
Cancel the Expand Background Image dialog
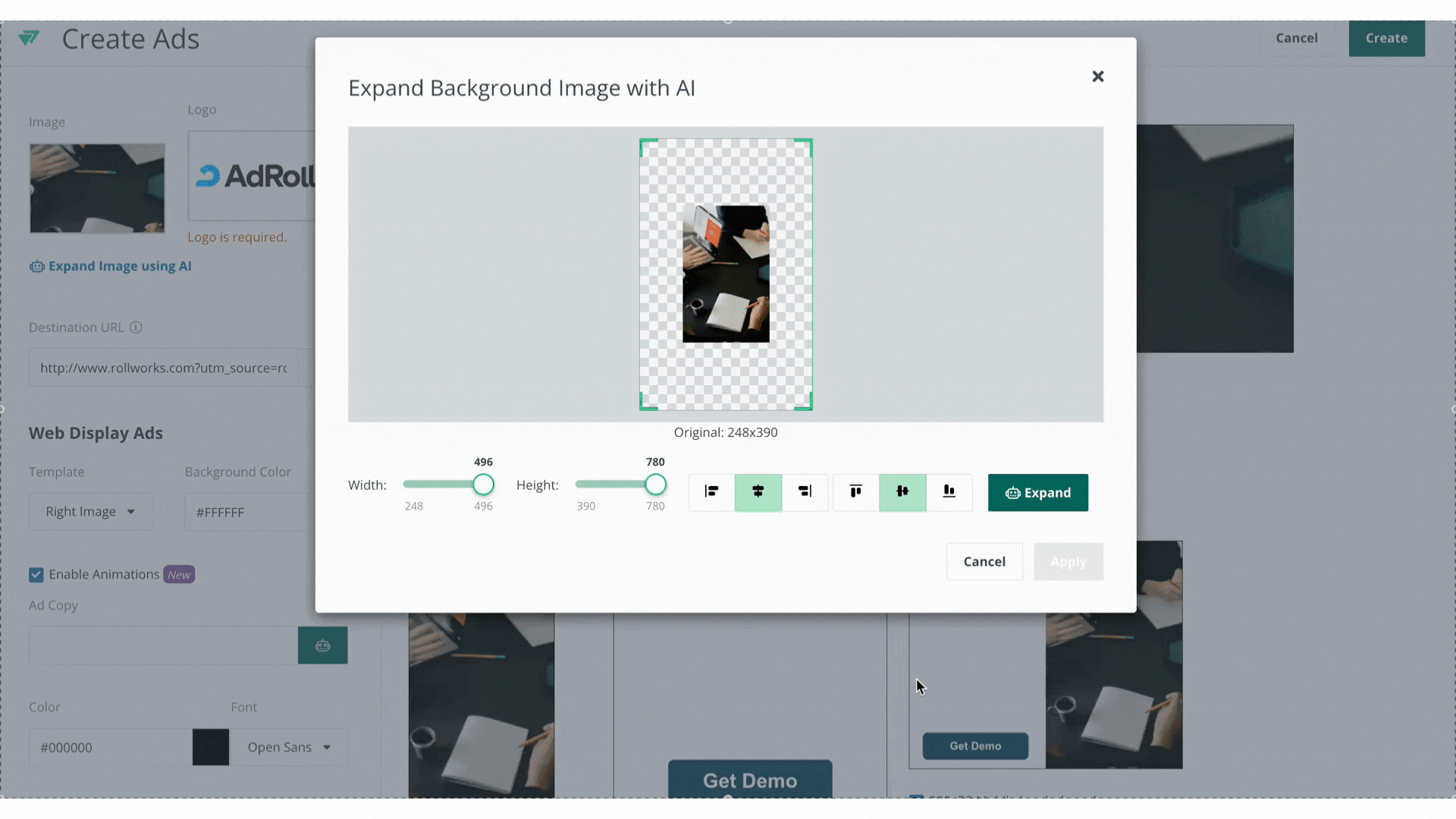tap(984, 561)
